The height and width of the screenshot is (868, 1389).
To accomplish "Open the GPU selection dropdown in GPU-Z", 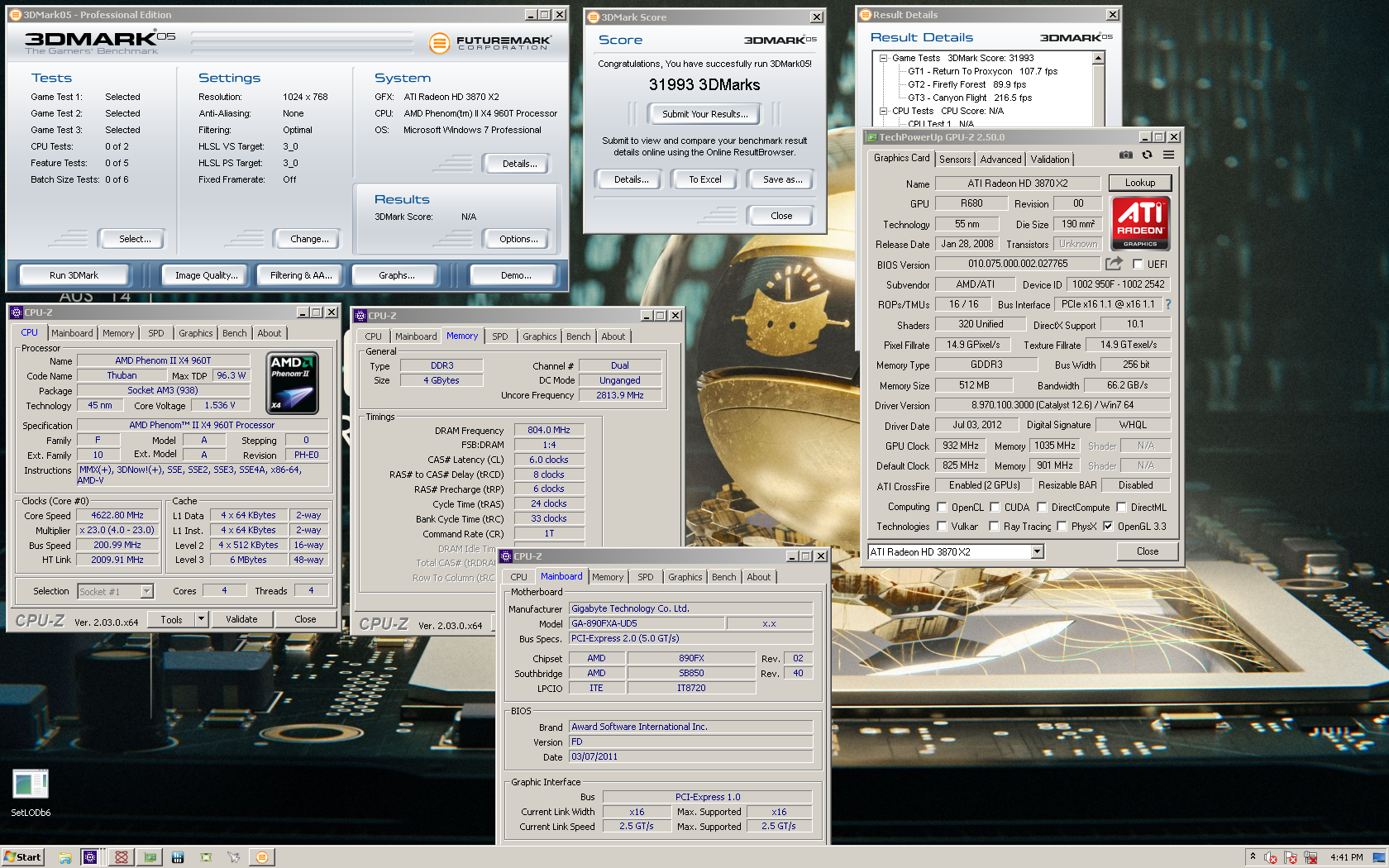I will [1037, 551].
